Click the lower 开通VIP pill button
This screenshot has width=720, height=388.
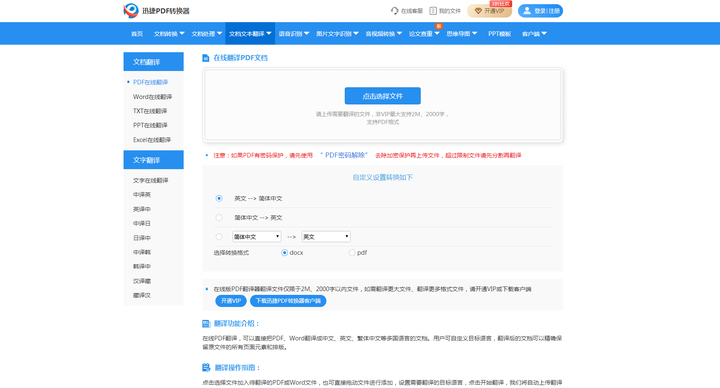(231, 301)
